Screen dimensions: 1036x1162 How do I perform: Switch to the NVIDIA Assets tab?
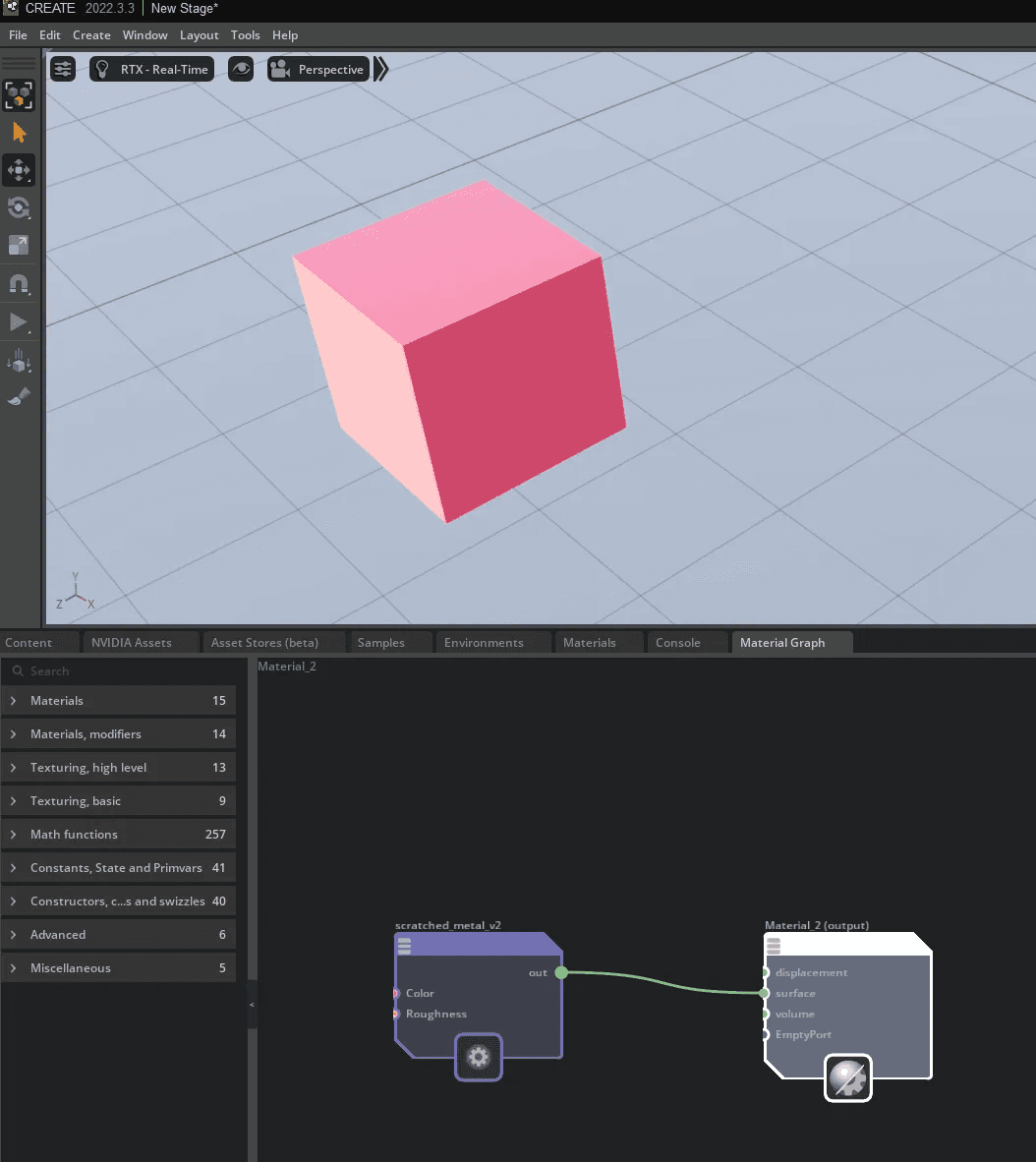[x=132, y=643]
